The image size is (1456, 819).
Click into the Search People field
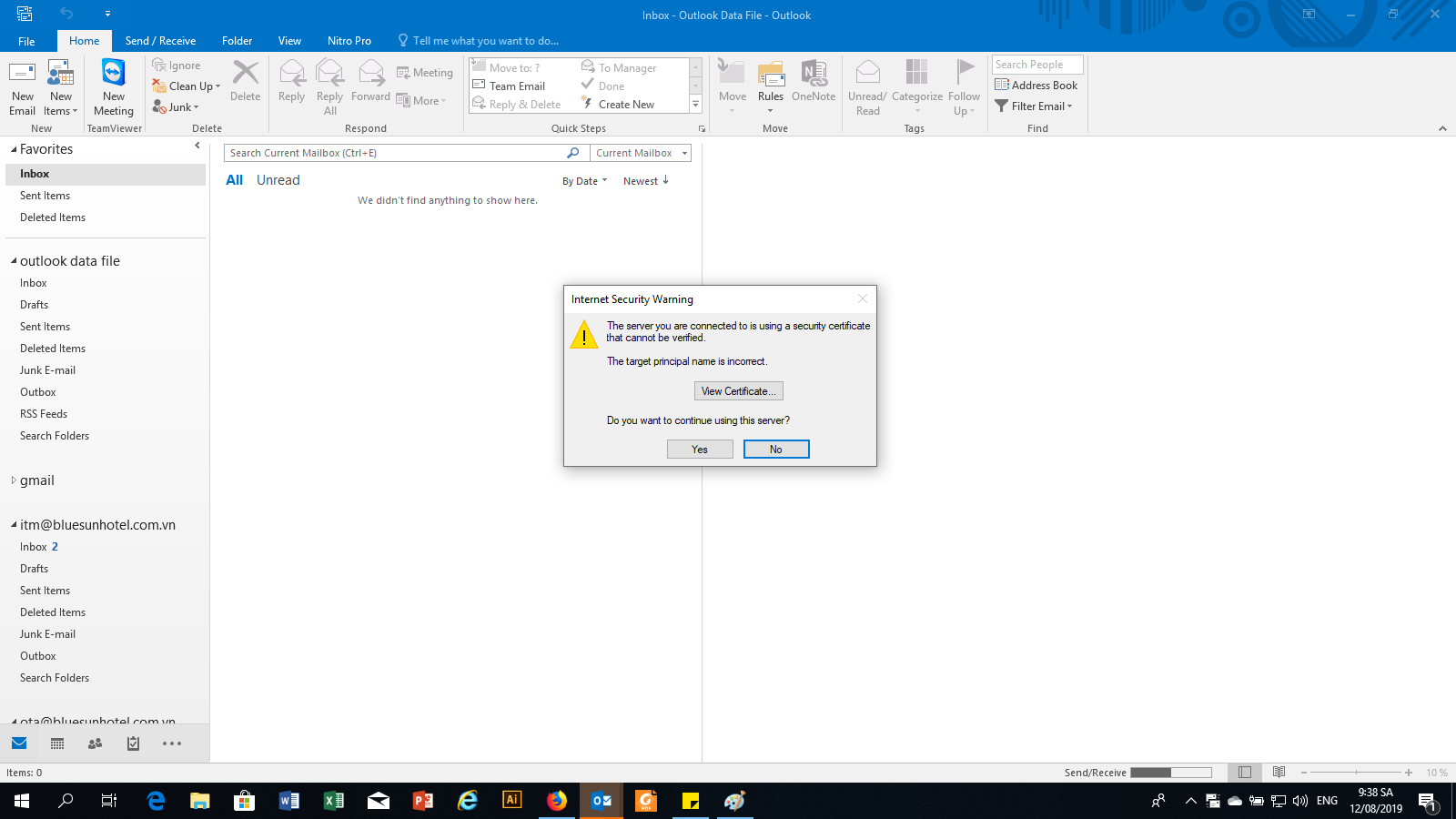pyautogui.click(x=1037, y=65)
